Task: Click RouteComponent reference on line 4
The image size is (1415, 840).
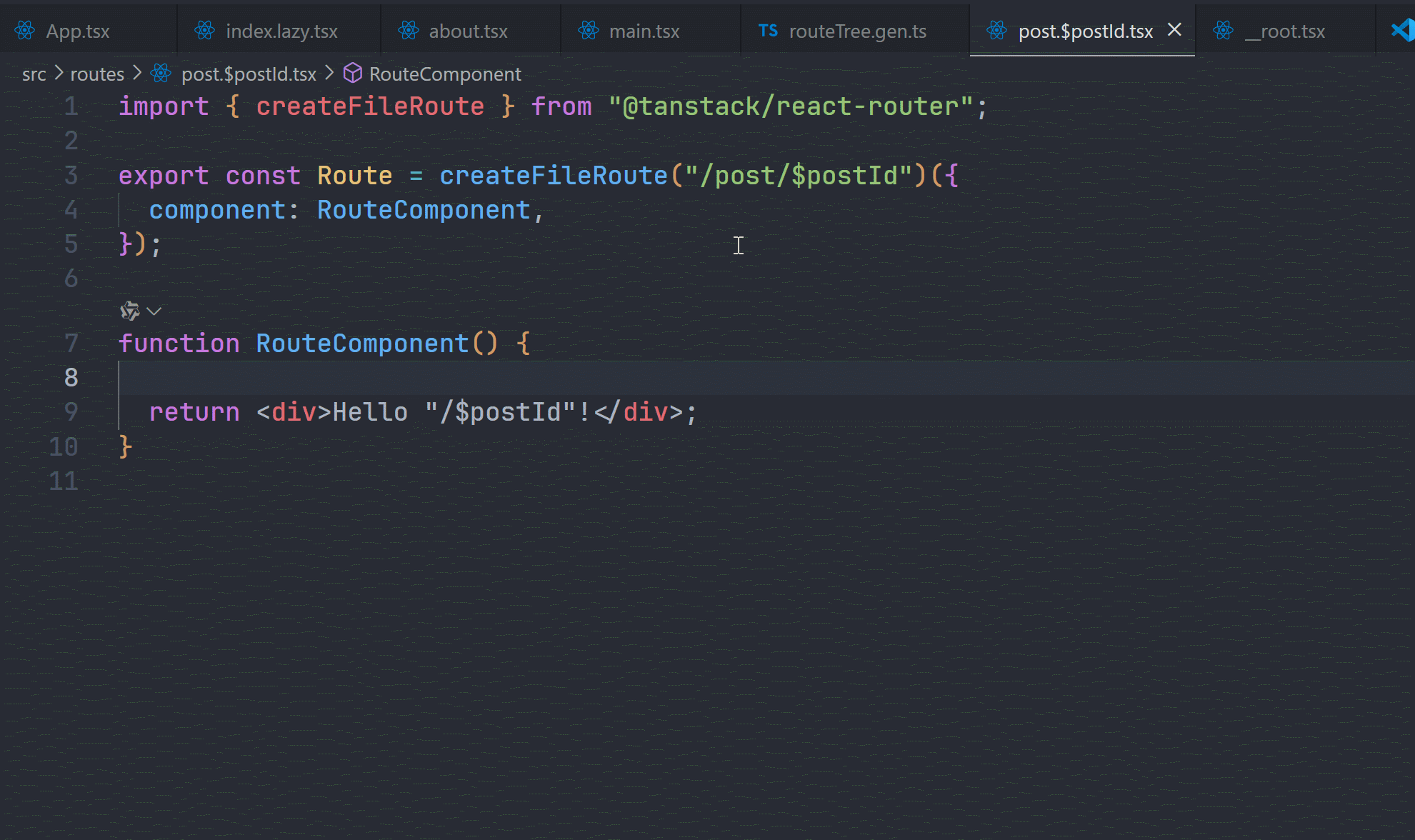Action: pos(424,210)
